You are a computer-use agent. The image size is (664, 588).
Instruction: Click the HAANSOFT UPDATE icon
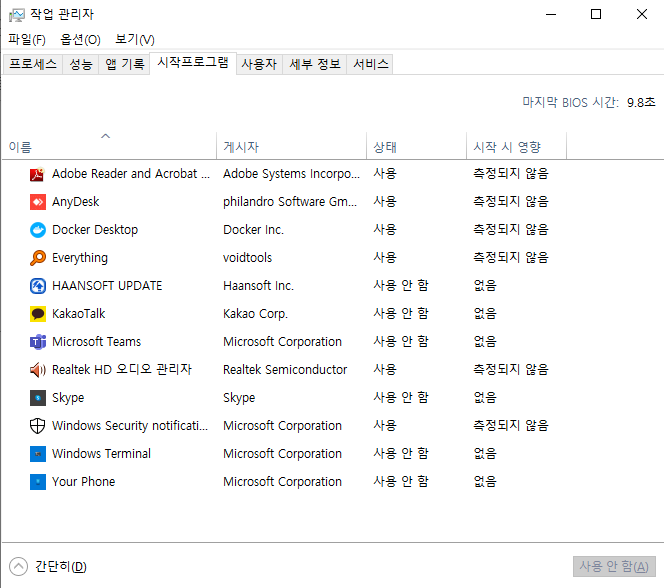click(37, 286)
